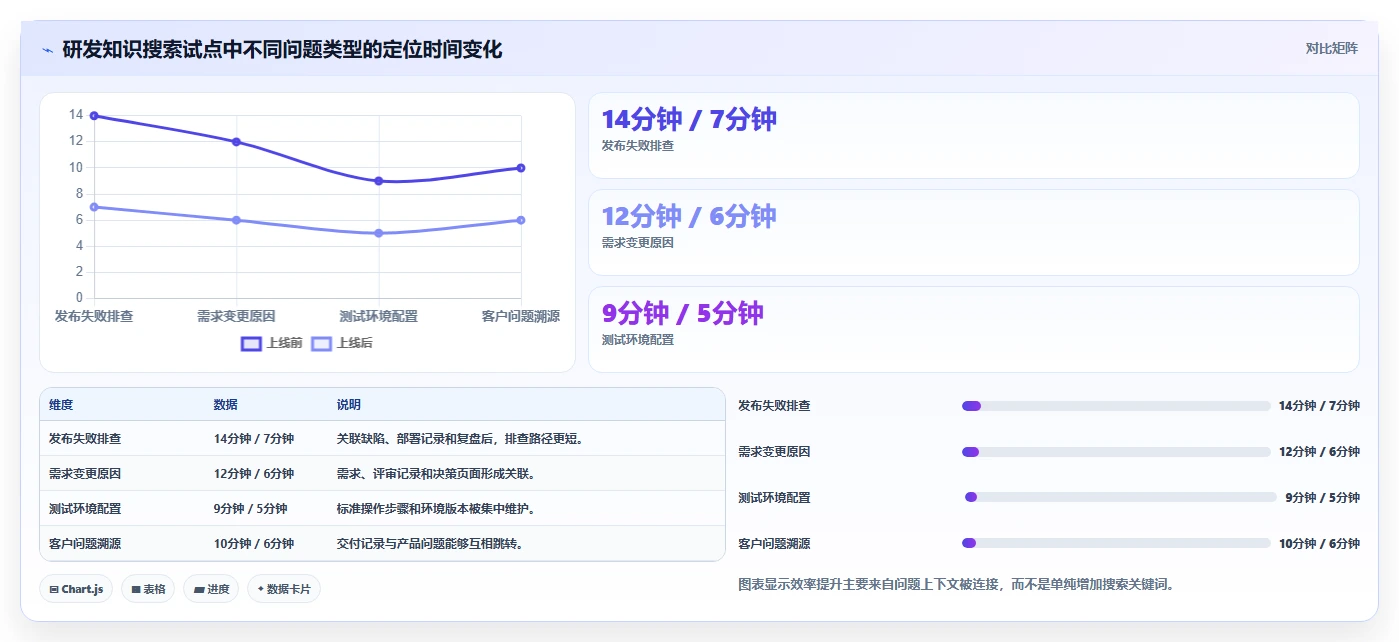
Task: Click 客户问题溯源 cell in the table
Action: pyautogui.click(x=85, y=544)
